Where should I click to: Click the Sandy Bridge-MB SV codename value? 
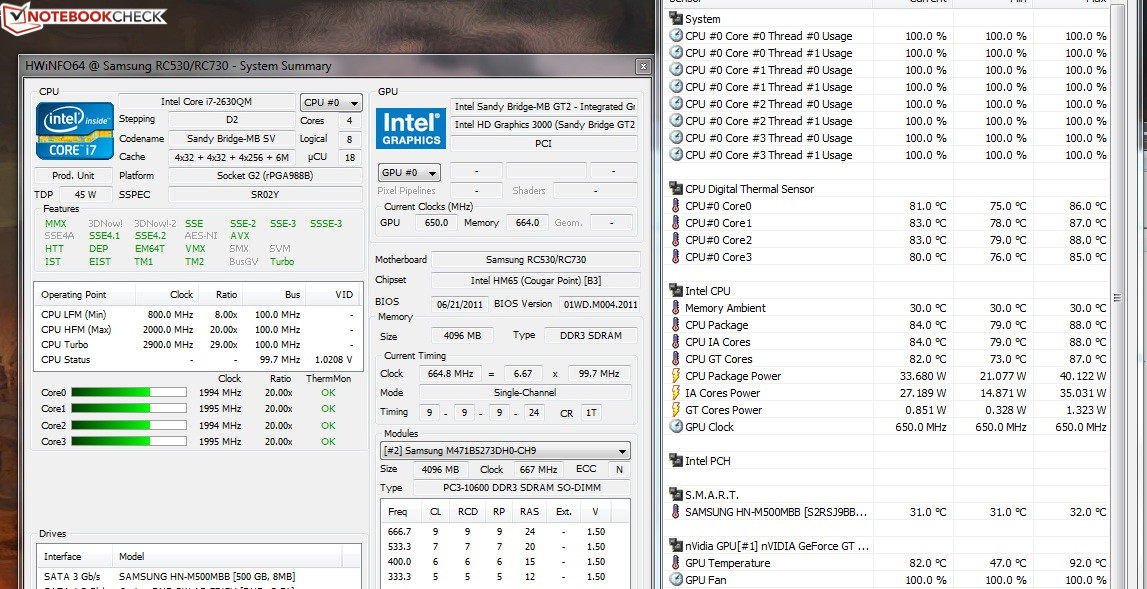click(x=231, y=138)
